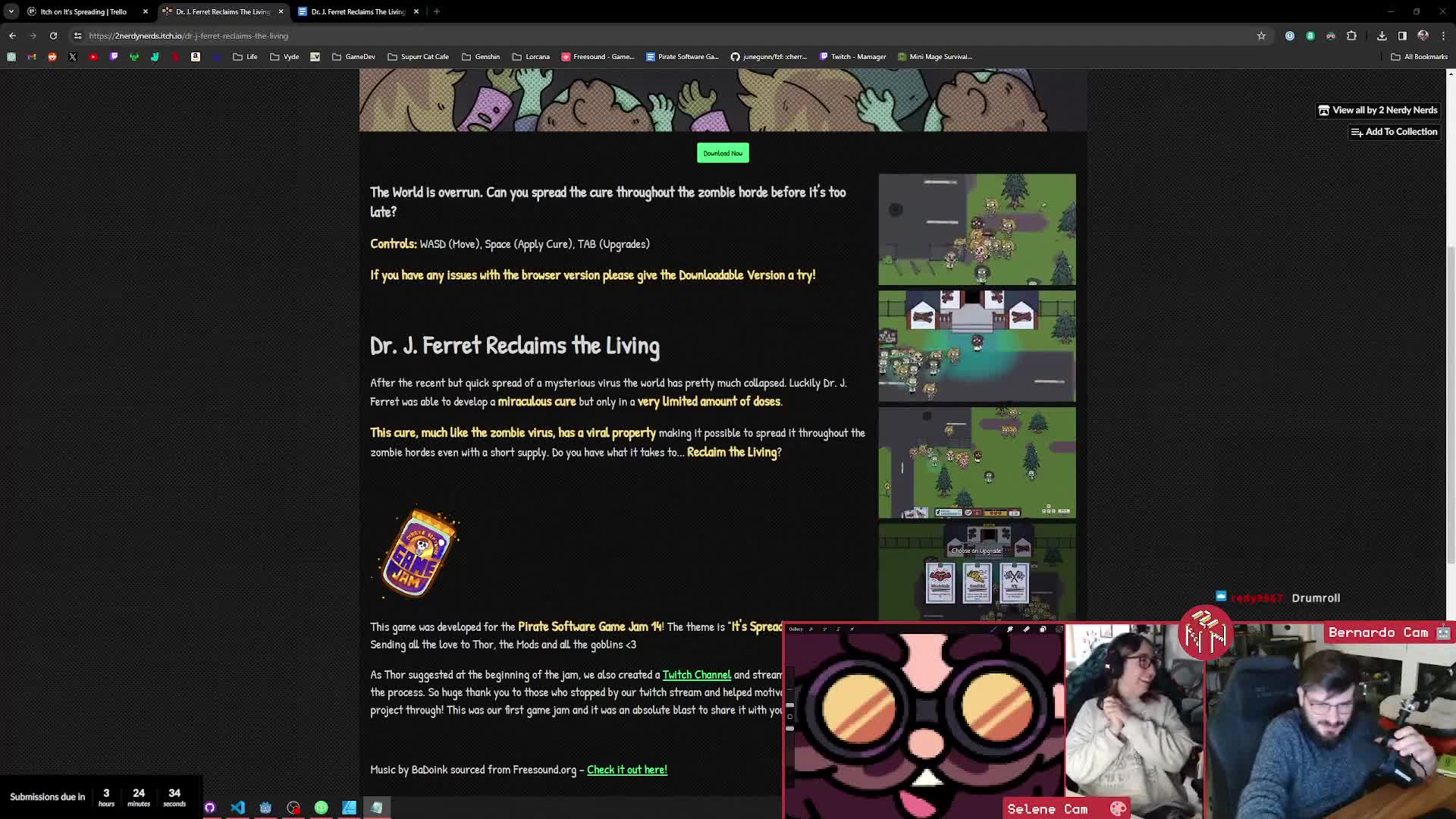This screenshot has width=1456, height=819.
Task: Click the page vertical scrollbar
Action: (1451, 404)
